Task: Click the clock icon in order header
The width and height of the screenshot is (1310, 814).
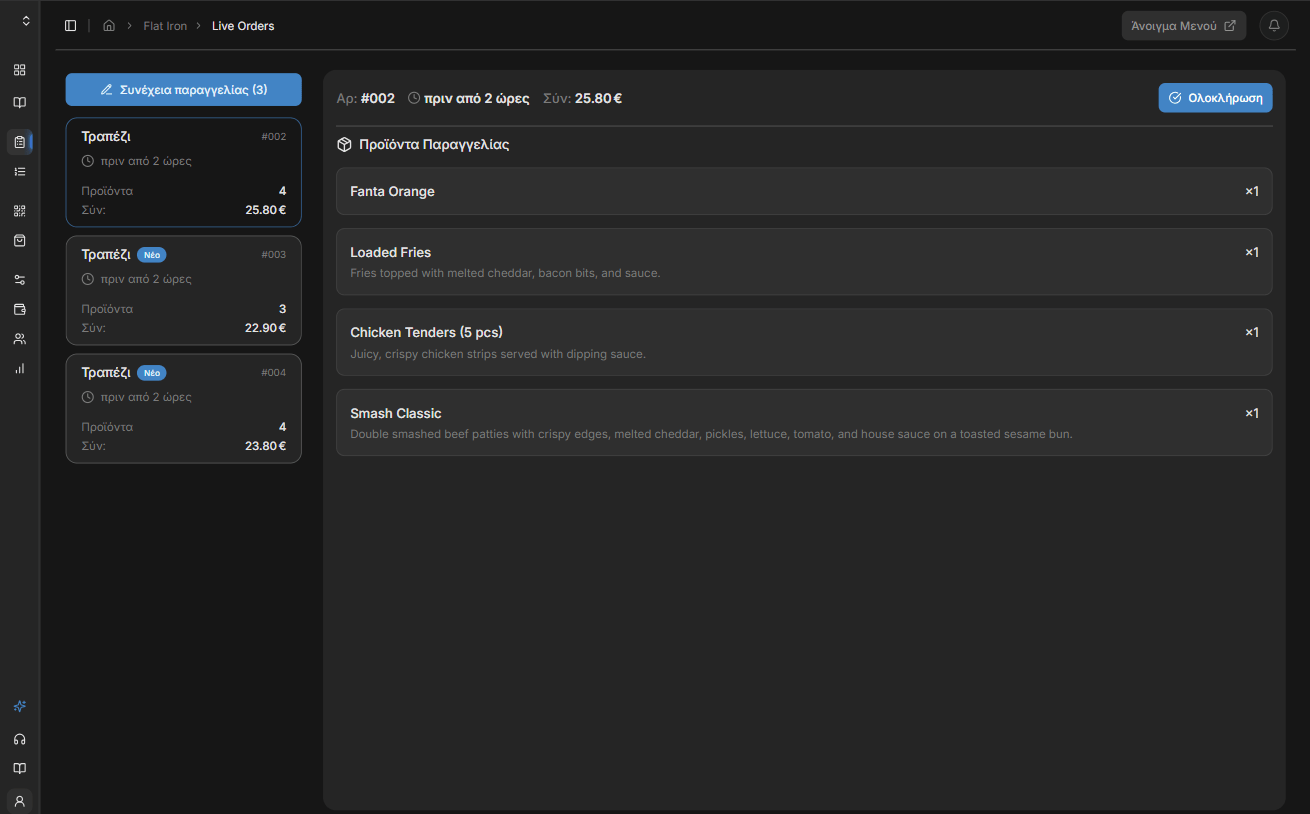Action: [414, 98]
